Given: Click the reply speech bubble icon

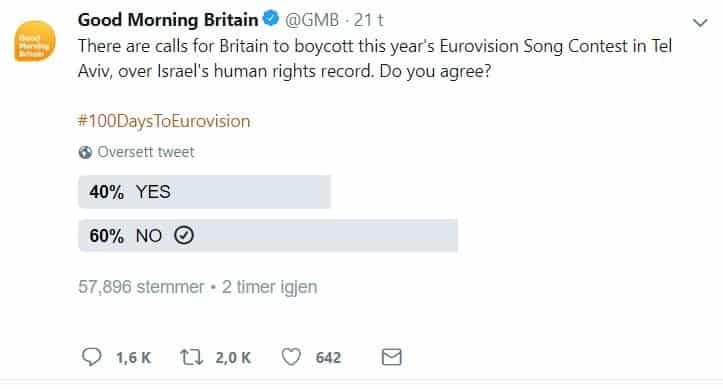Looking at the screenshot, I should point(91,357).
